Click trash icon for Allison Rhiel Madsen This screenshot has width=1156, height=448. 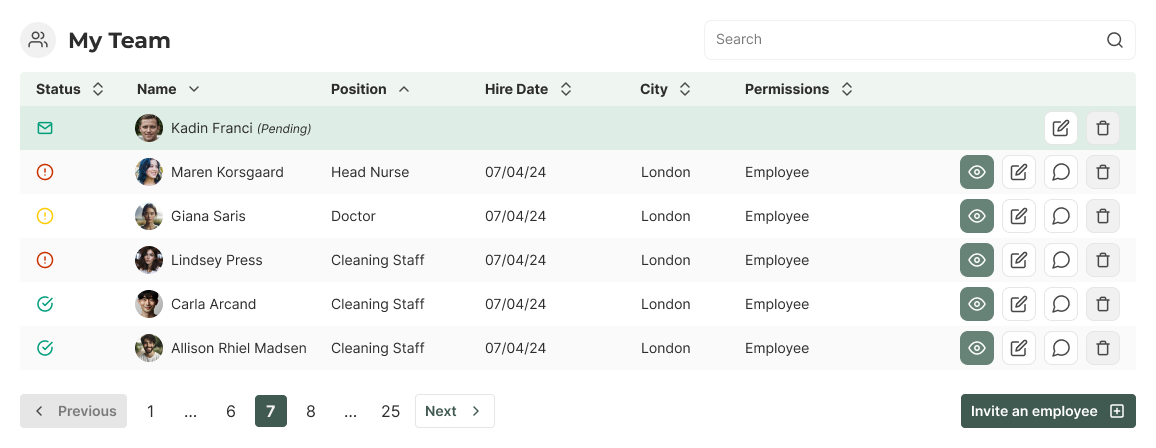pyautogui.click(x=1103, y=348)
